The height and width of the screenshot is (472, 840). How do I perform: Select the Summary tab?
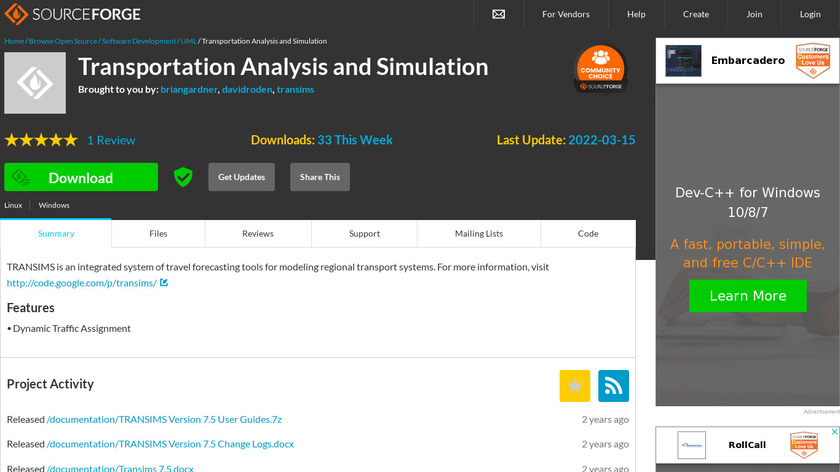56,234
